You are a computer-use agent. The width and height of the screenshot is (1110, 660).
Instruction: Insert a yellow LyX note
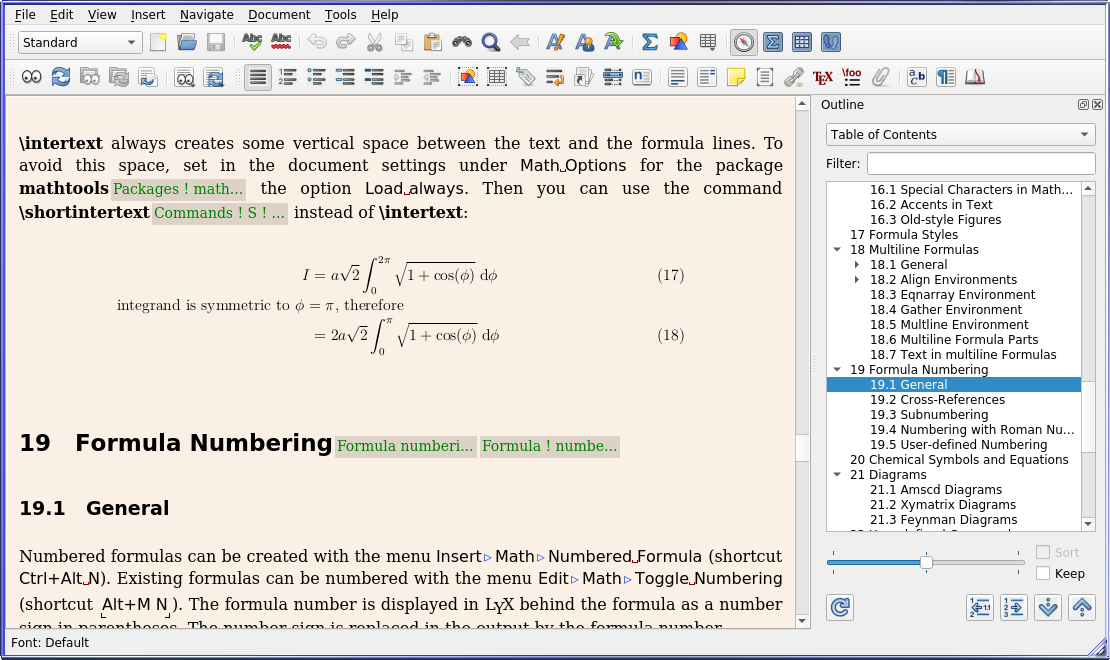point(736,77)
